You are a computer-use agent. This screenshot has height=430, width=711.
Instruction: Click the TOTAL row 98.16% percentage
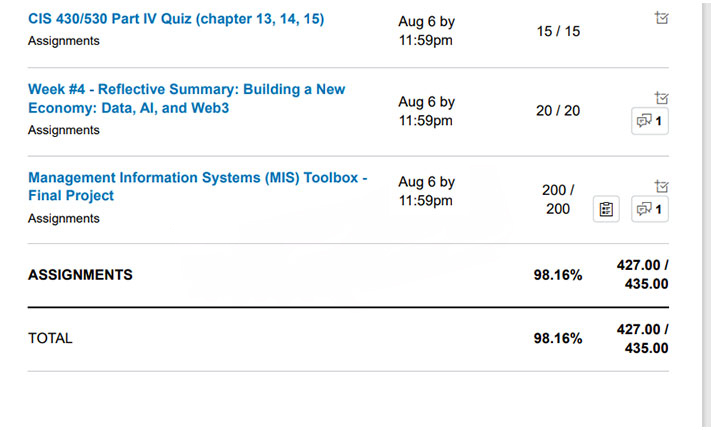[558, 338]
